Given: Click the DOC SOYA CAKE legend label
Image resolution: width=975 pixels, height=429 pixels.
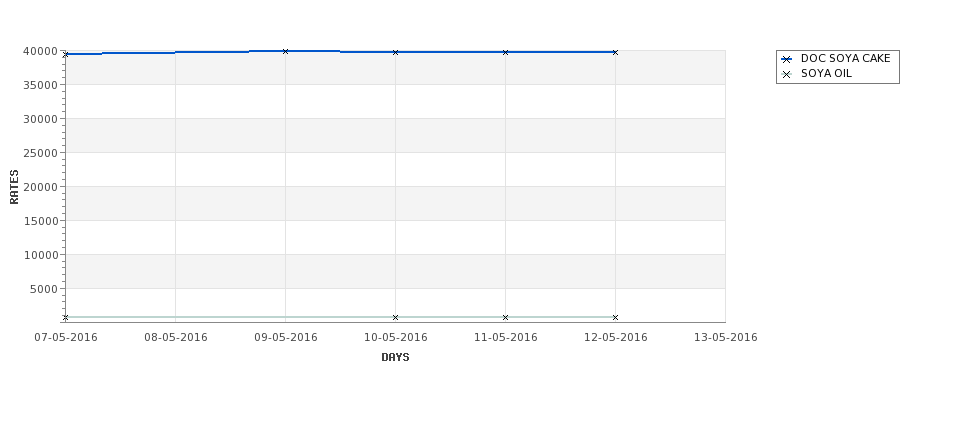Looking at the screenshot, I should click(846, 58).
